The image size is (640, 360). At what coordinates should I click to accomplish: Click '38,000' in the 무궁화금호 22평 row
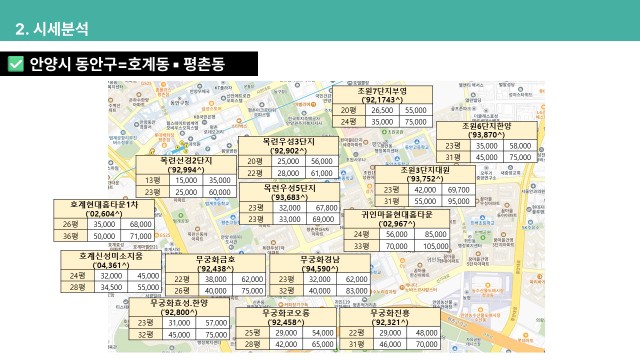[216, 279]
